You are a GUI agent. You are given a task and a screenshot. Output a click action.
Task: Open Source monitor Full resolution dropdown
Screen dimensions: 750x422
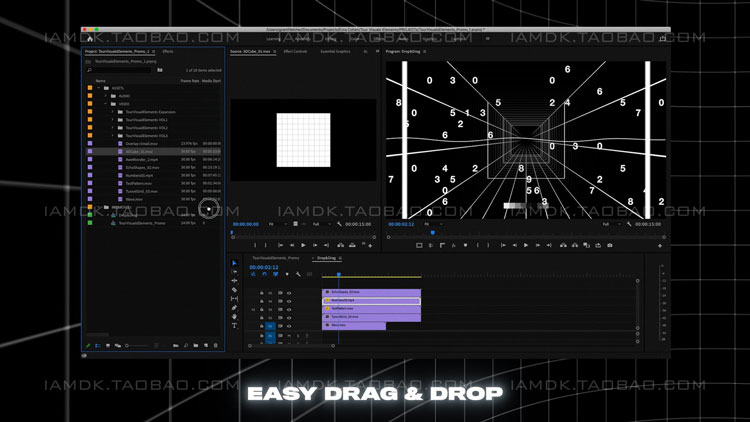[x=321, y=224]
